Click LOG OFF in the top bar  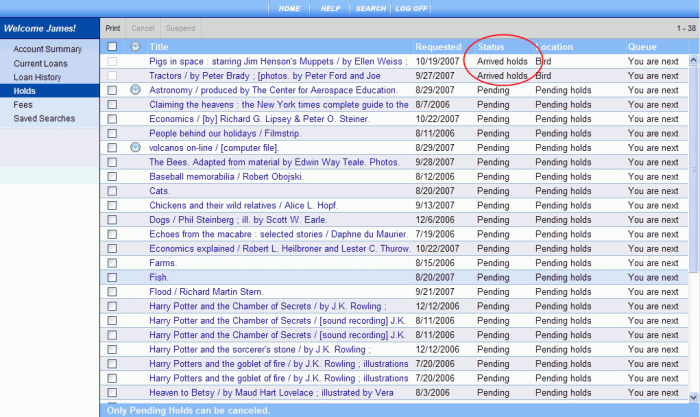[411, 8]
